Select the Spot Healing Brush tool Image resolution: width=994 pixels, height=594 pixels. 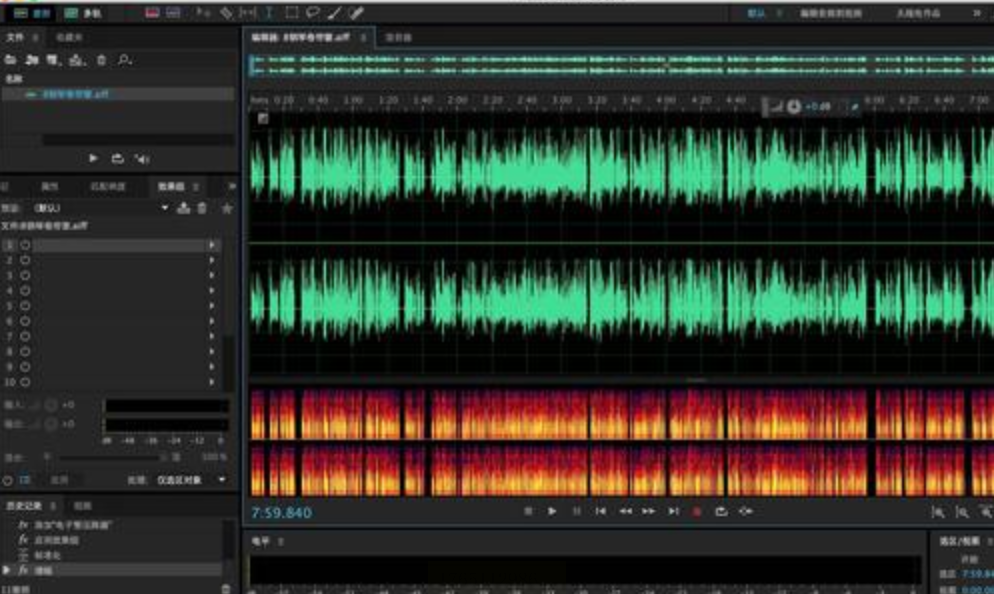point(357,14)
